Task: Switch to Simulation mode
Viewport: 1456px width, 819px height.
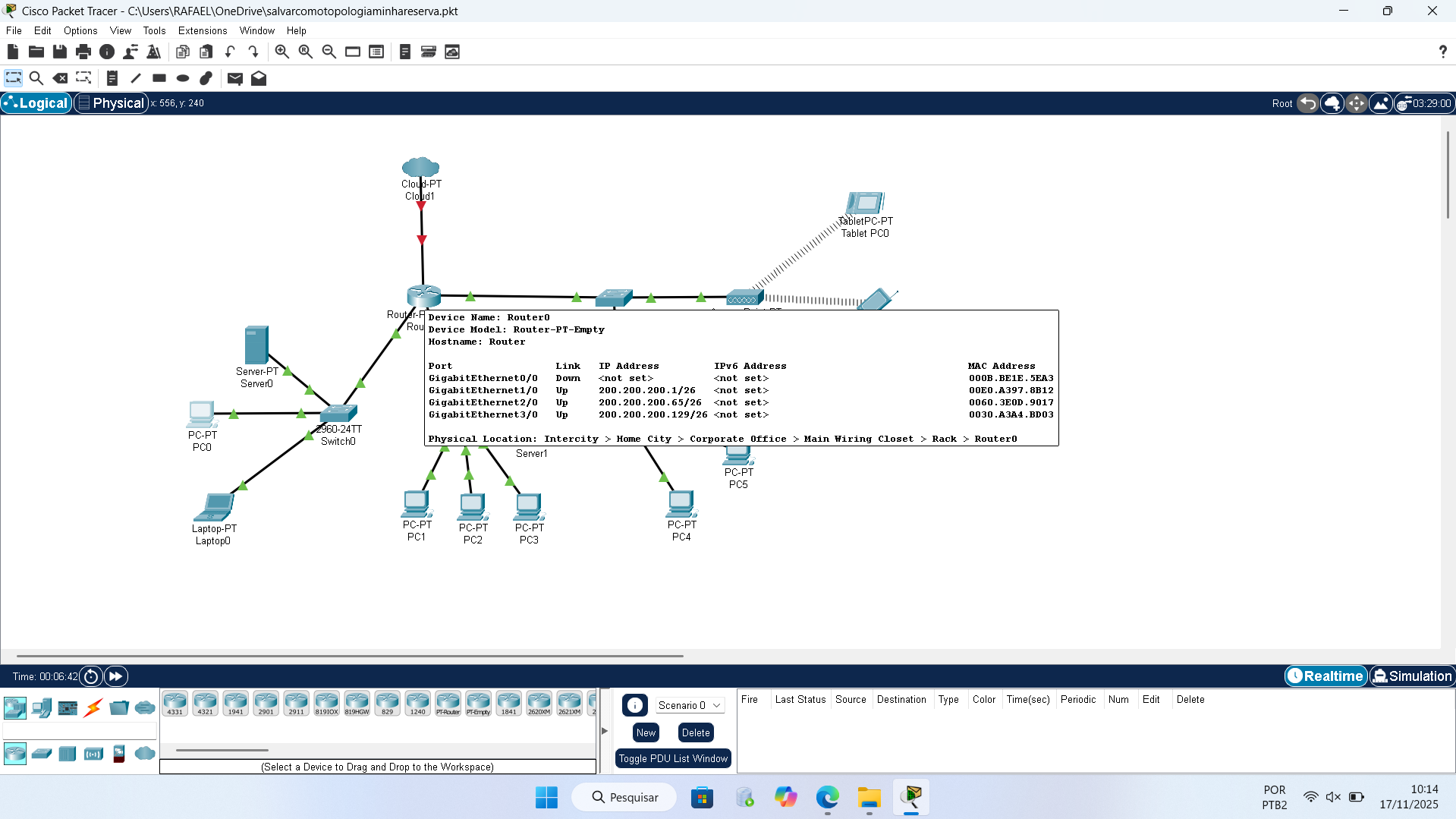Action: pos(1412,676)
